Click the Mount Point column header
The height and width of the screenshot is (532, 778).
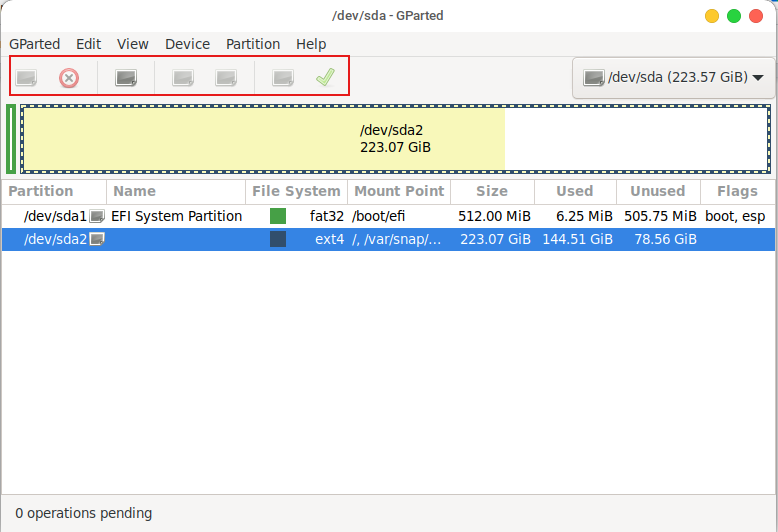(399, 192)
